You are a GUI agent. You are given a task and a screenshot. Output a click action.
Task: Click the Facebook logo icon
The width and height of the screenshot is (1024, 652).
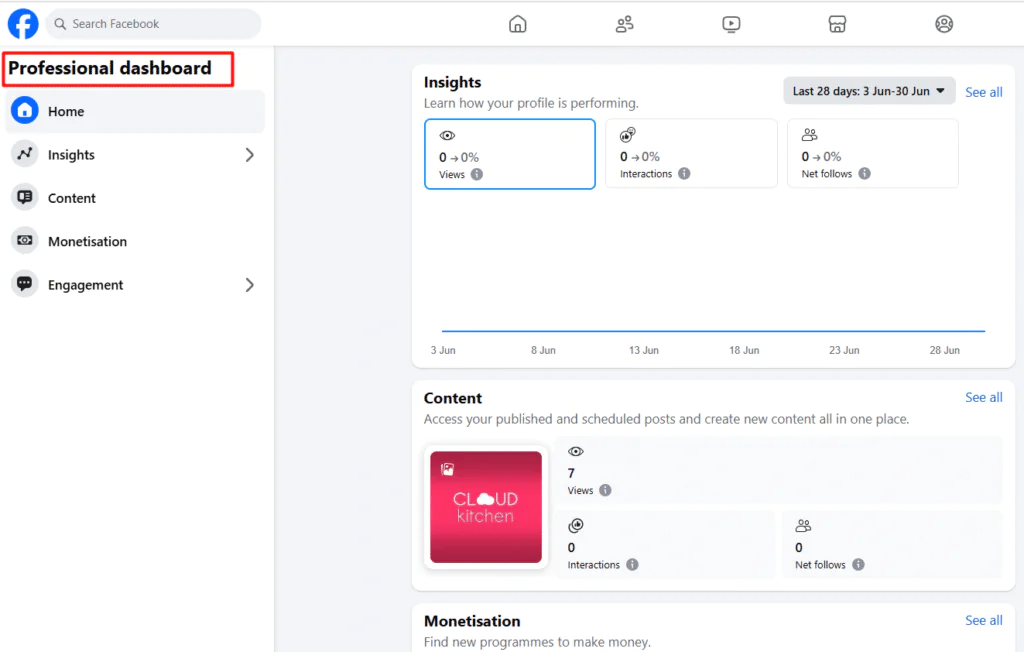point(23,24)
